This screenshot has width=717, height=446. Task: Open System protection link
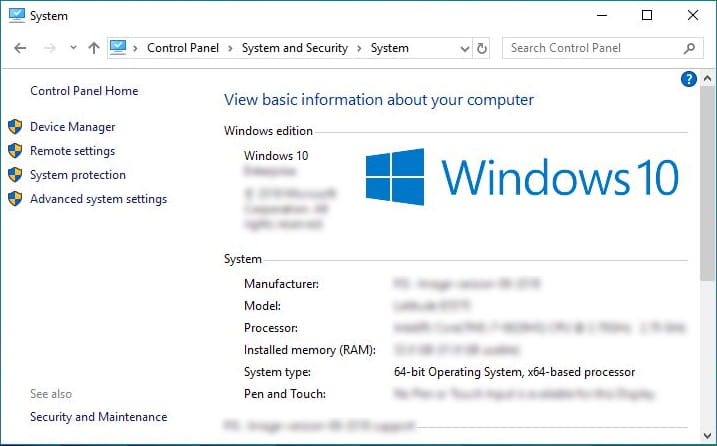pos(78,175)
